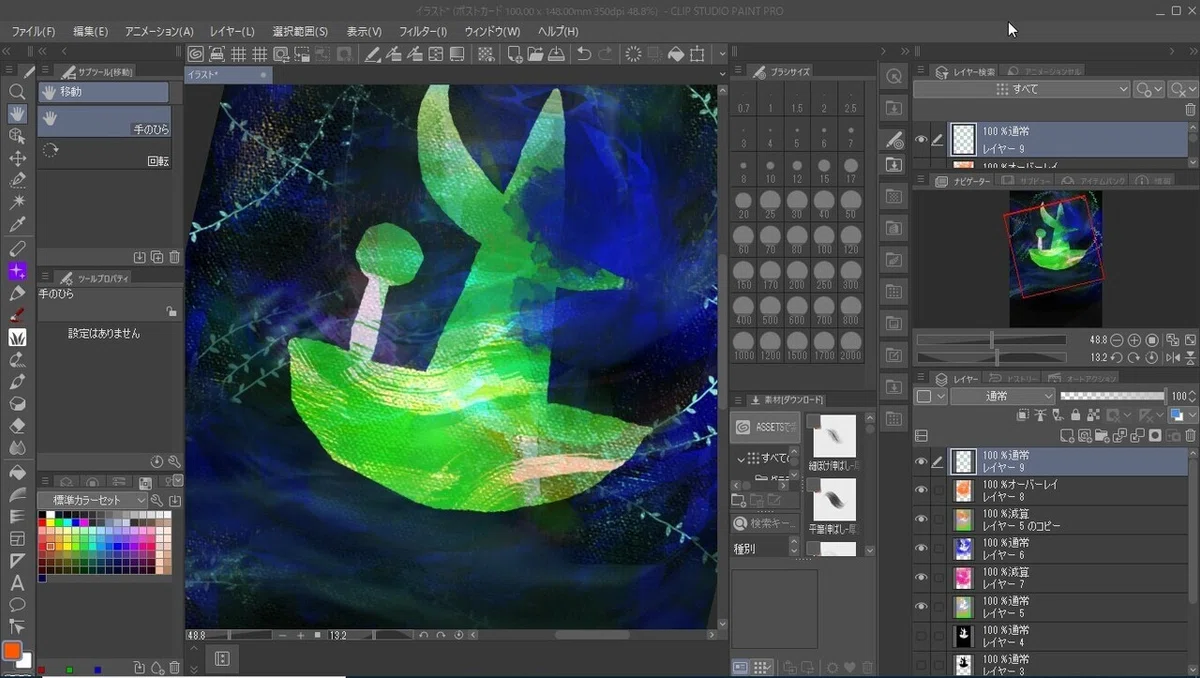
Task: Open the 通常 blend mode dropdown
Action: coord(1002,396)
